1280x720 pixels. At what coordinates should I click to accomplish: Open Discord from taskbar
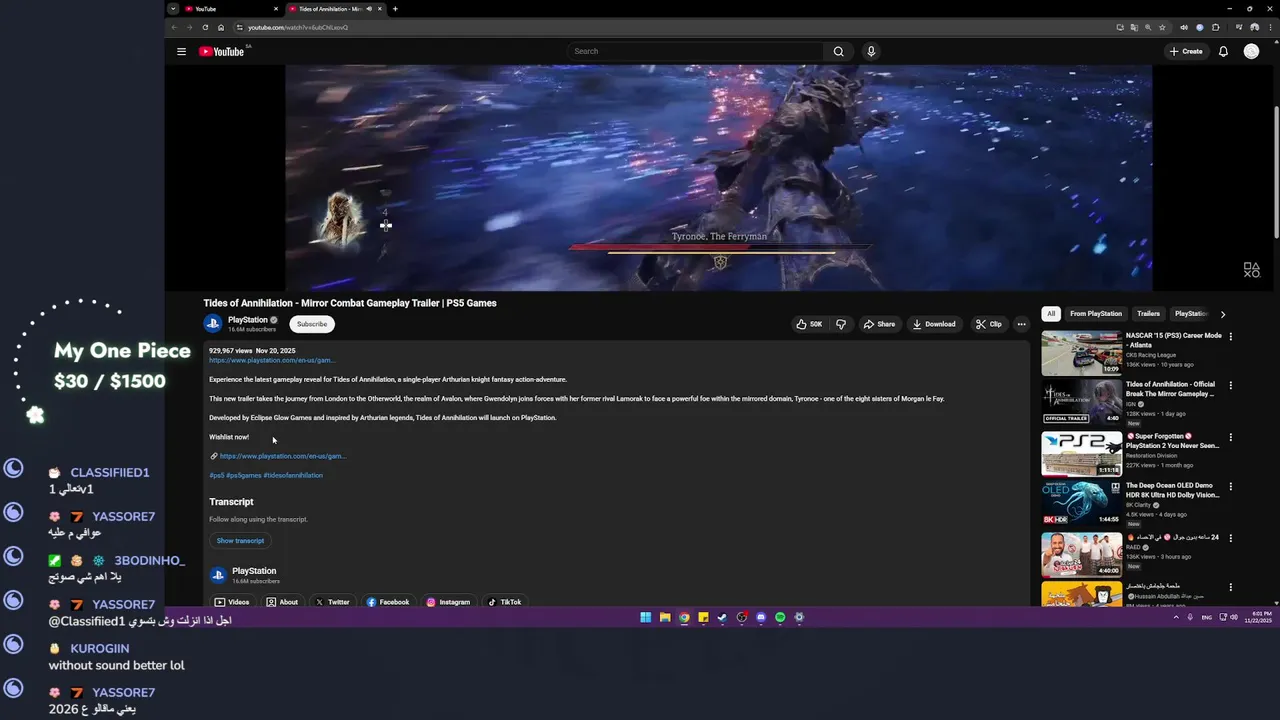pyautogui.click(x=761, y=617)
